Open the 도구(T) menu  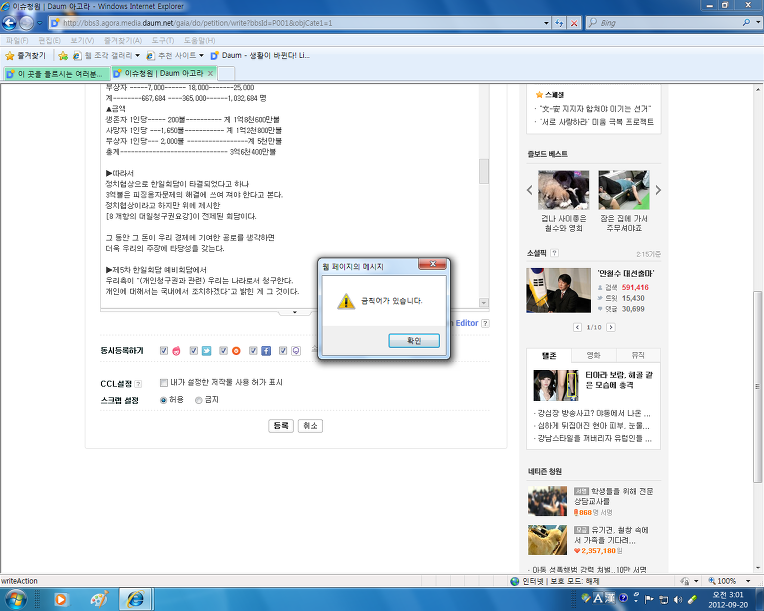coord(162,40)
